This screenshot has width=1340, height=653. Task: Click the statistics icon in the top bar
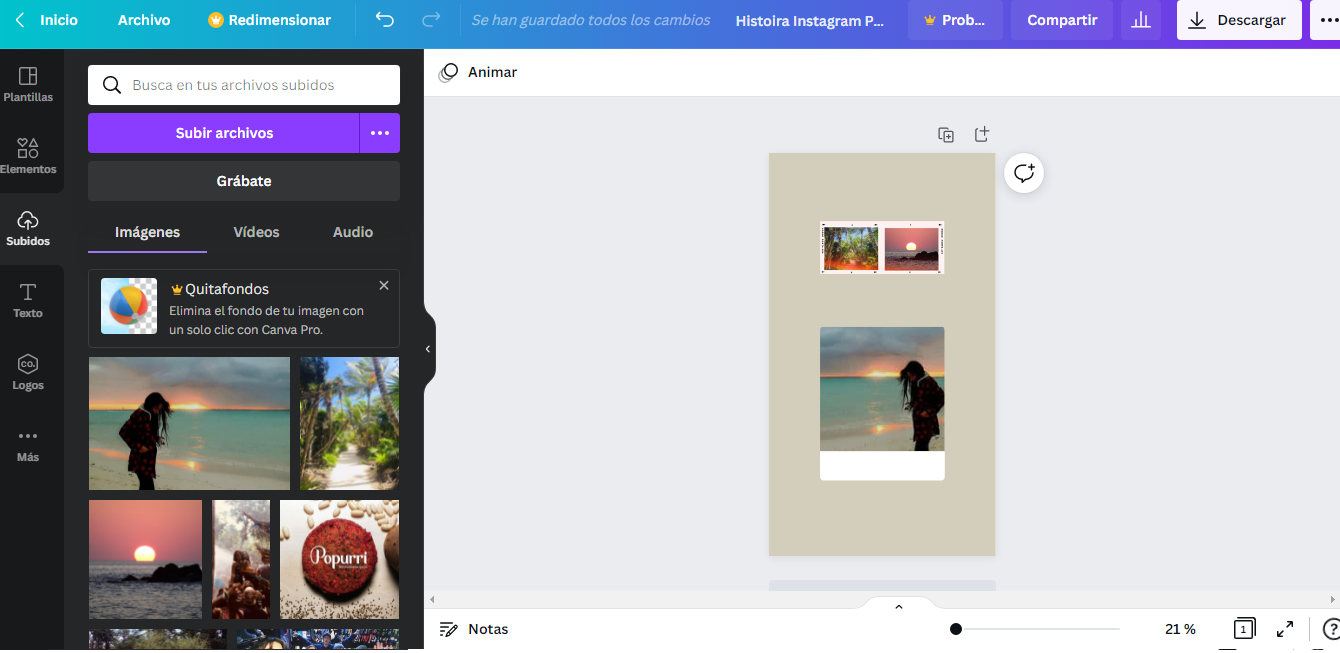pos(1140,20)
